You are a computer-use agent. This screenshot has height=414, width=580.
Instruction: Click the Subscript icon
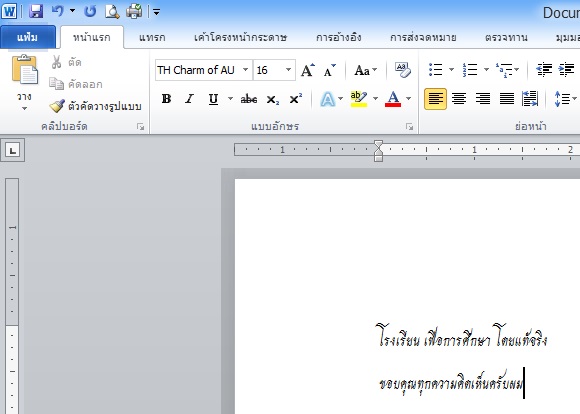tap(273, 99)
